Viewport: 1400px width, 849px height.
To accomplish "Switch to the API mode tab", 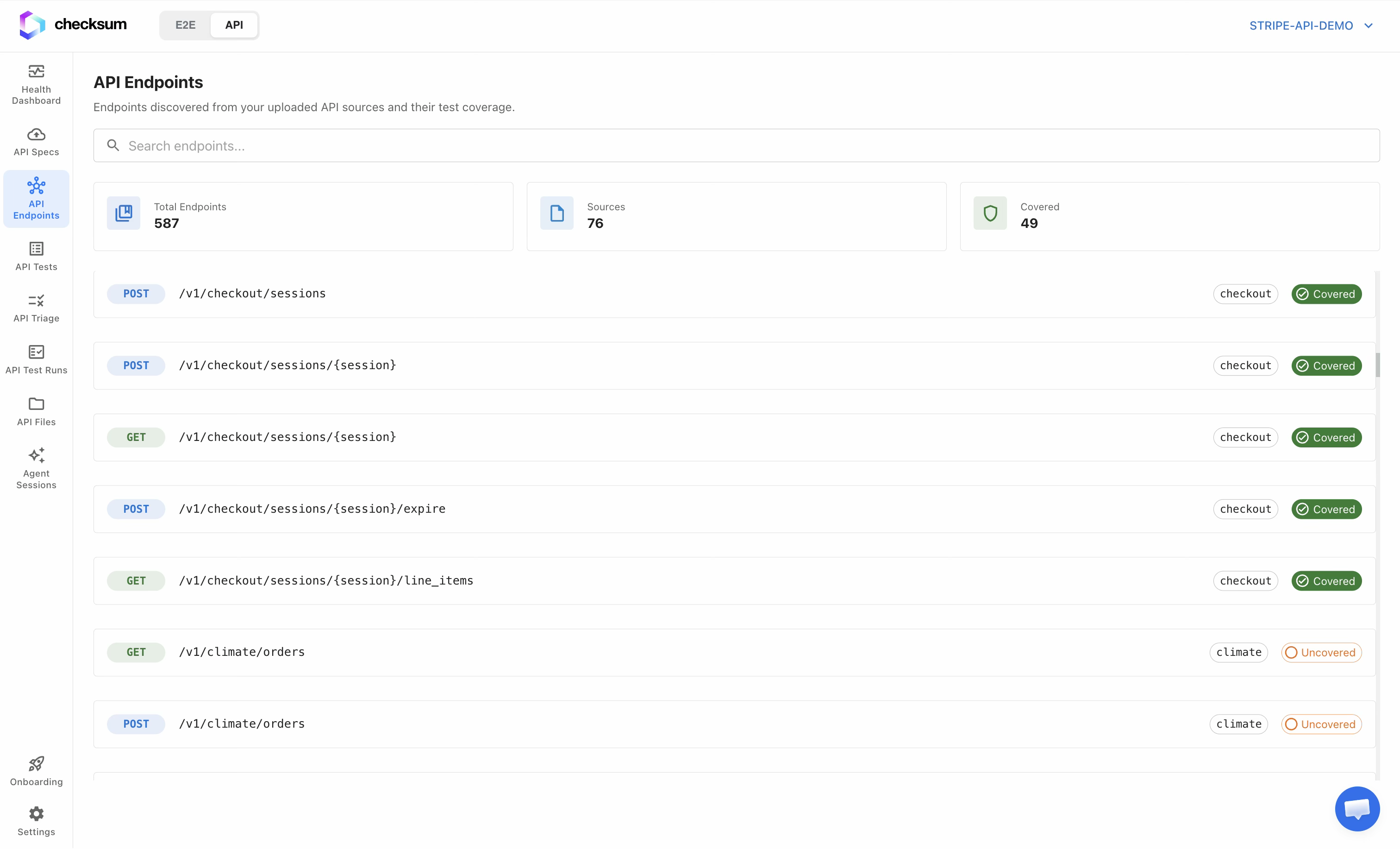I will pyautogui.click(x=234, y=25).
